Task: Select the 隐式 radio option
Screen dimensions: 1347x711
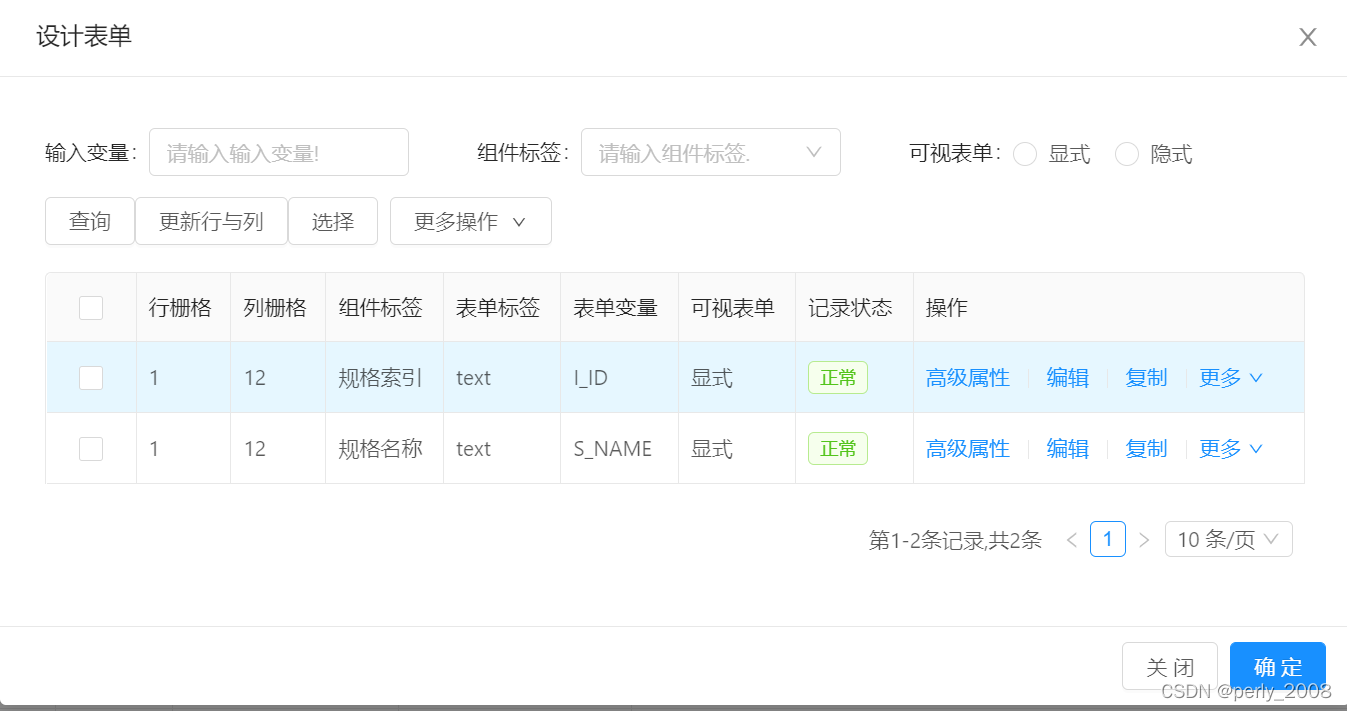Action: pos(1128,154)
